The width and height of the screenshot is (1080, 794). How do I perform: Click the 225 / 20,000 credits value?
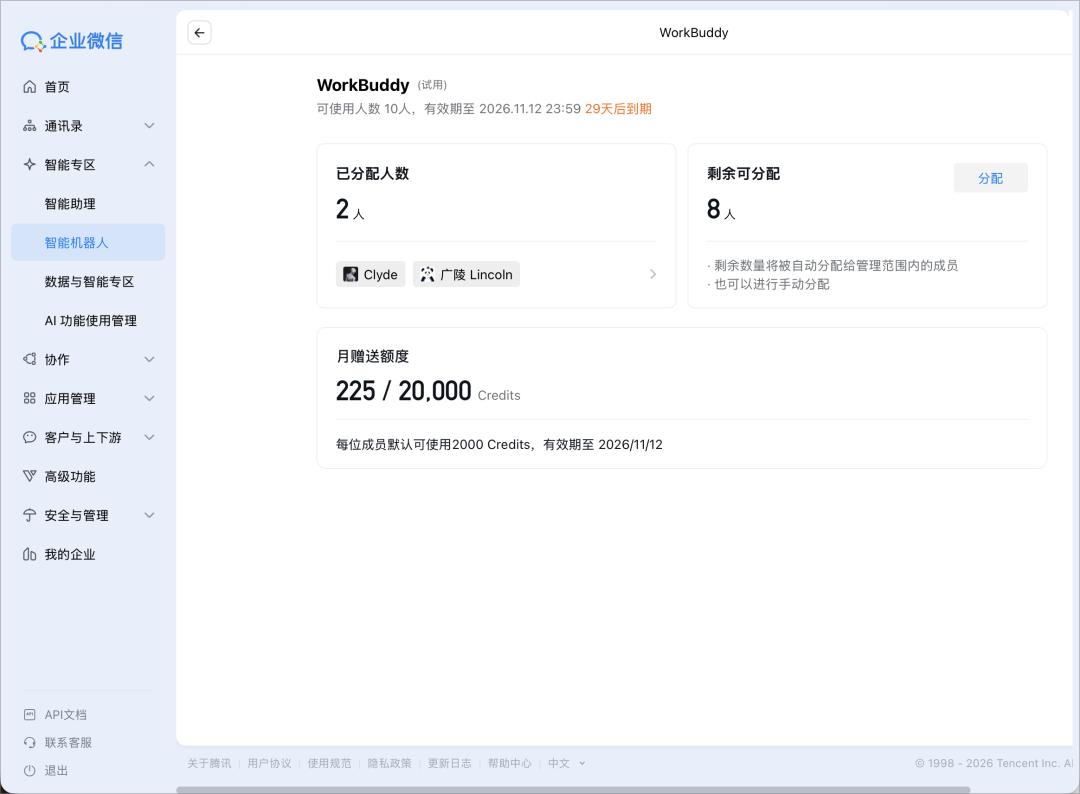404,391
